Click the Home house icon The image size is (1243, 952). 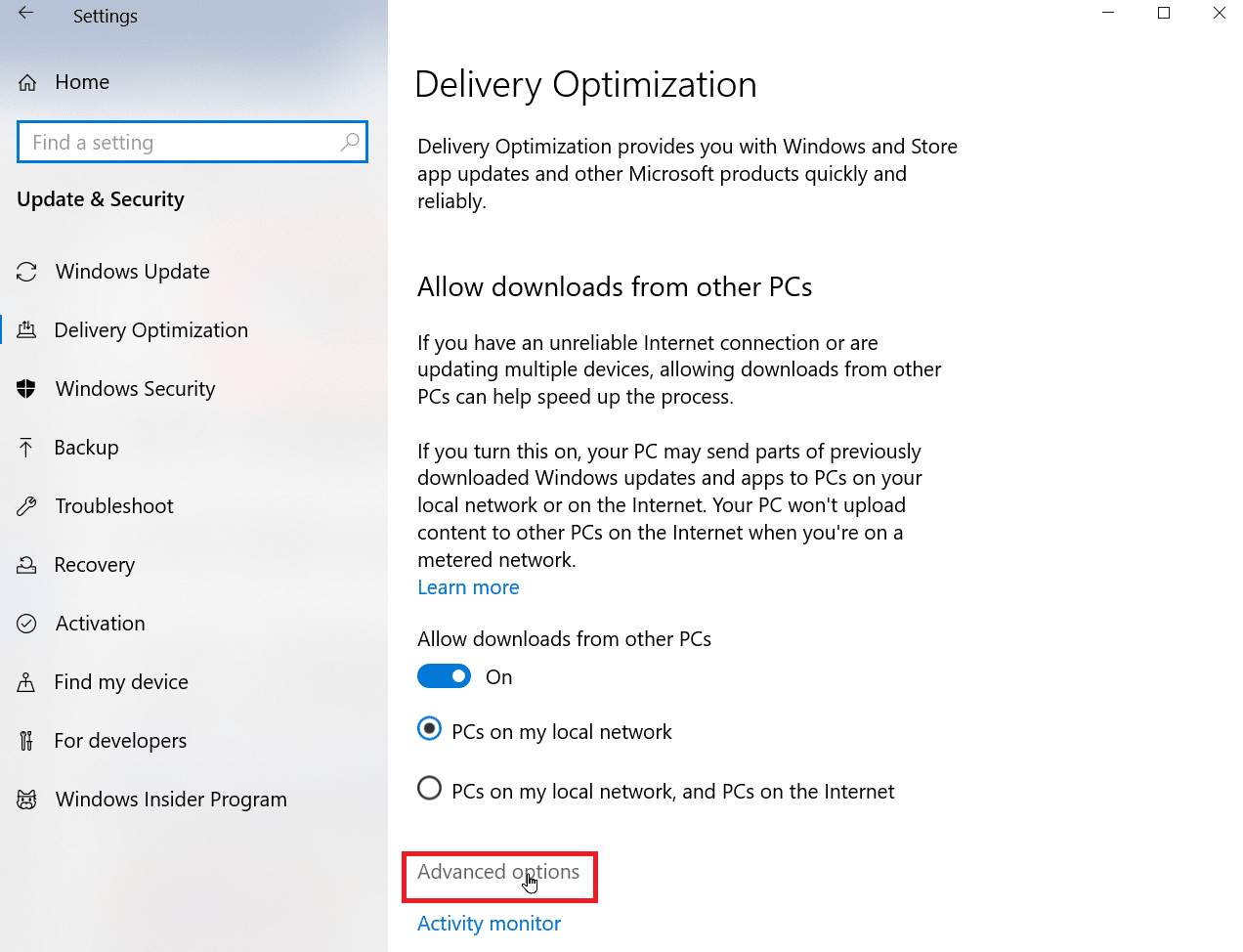pos(27,83)
